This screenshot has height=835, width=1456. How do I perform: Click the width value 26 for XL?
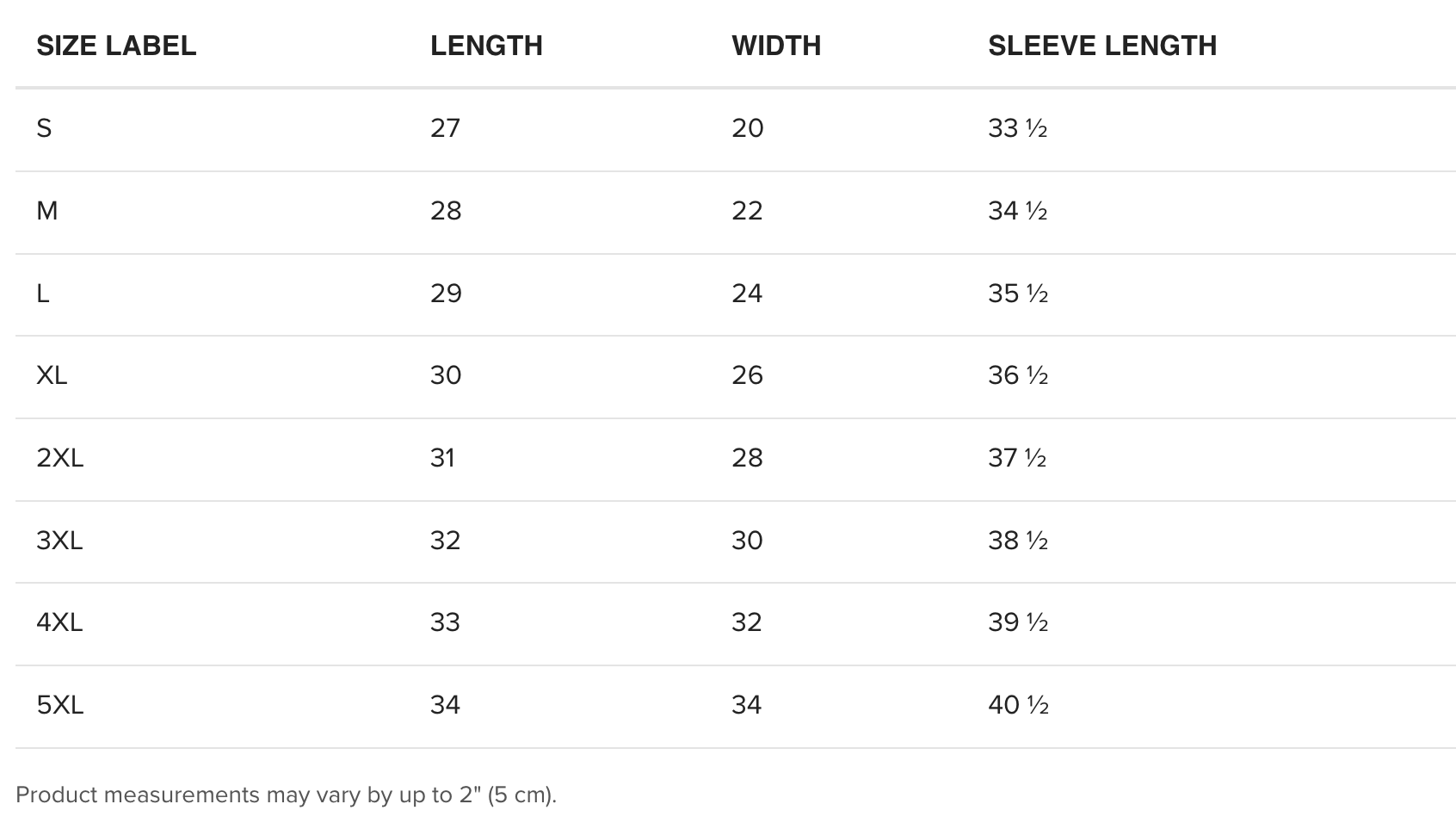pos(747,375)
